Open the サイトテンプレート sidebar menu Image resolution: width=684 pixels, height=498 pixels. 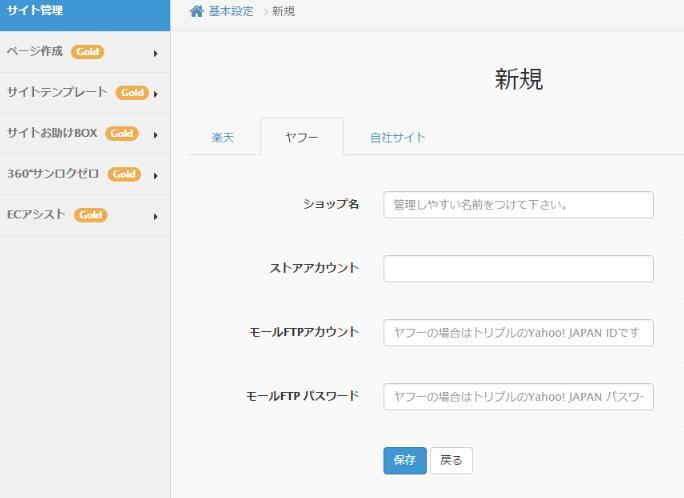pyautogui.click(x=85, y=93)
